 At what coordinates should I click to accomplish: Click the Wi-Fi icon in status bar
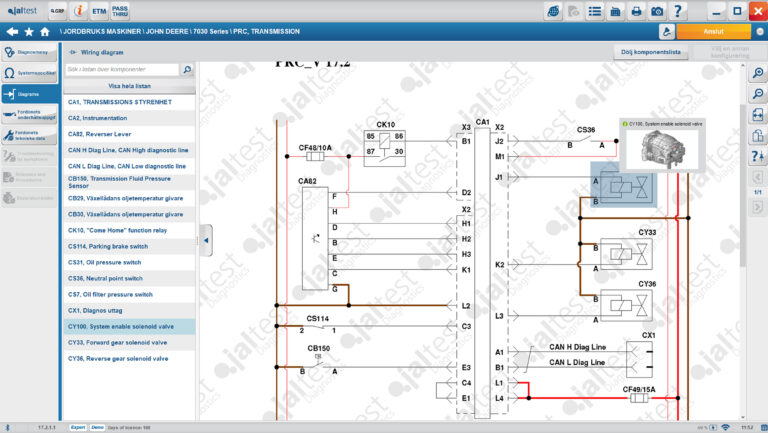[x=725, y=428]
